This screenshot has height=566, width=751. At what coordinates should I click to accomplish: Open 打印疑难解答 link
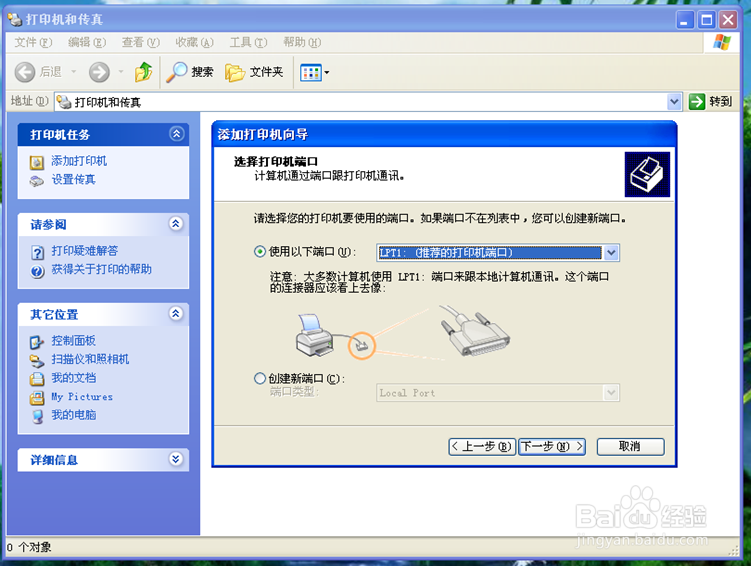pyautogui.click(x=85, y=250)
